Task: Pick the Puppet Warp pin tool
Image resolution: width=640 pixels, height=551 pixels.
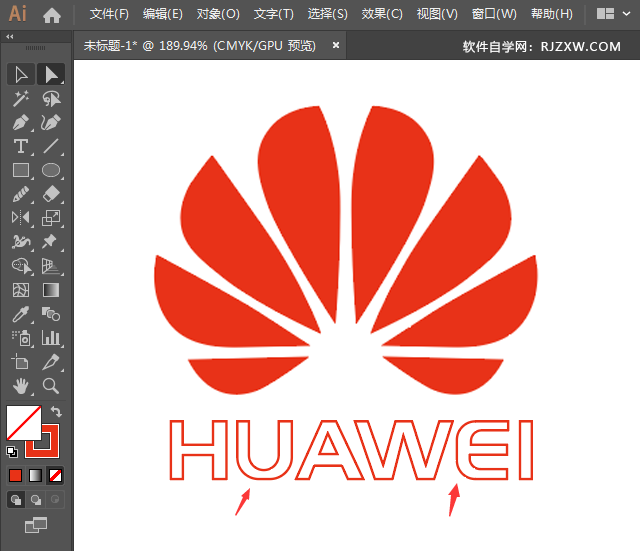Action: [x=51, y=242]
